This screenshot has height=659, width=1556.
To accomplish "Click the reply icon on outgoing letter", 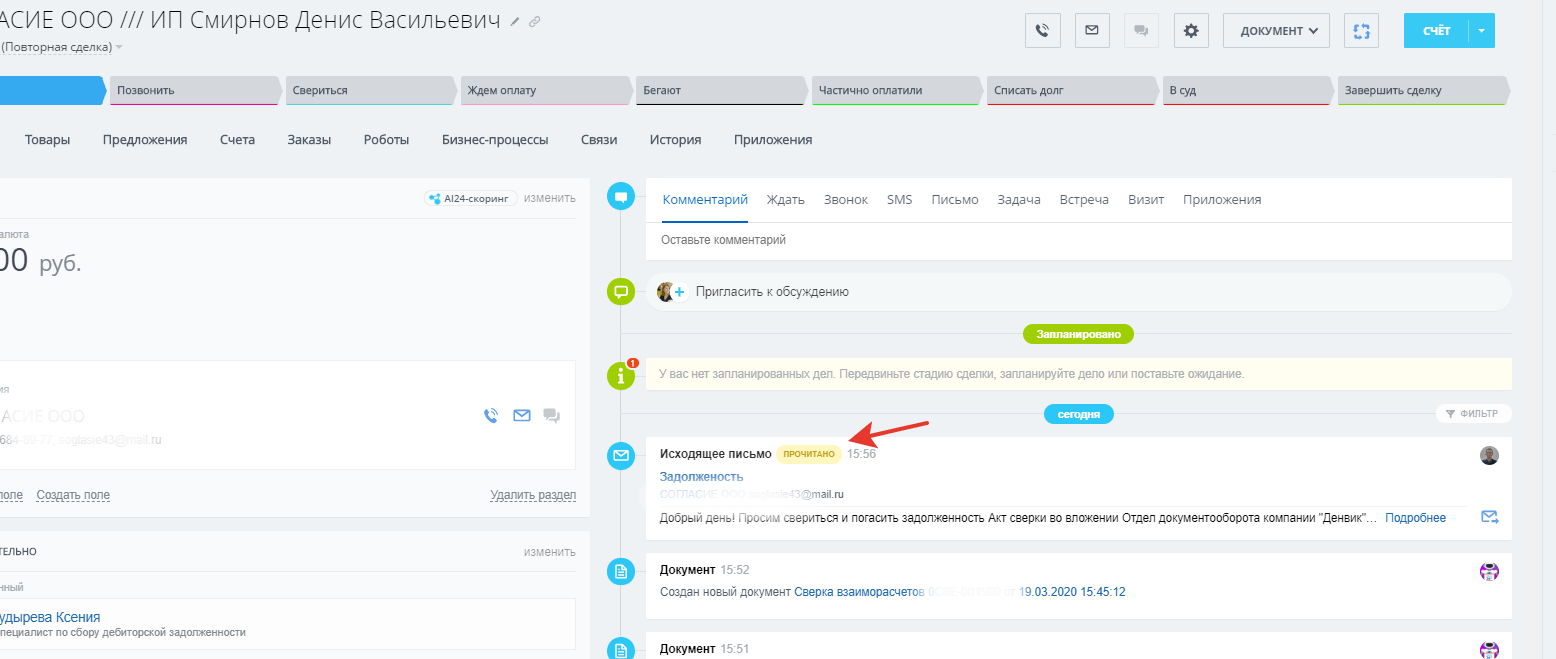I will [x=1489, y=517].
